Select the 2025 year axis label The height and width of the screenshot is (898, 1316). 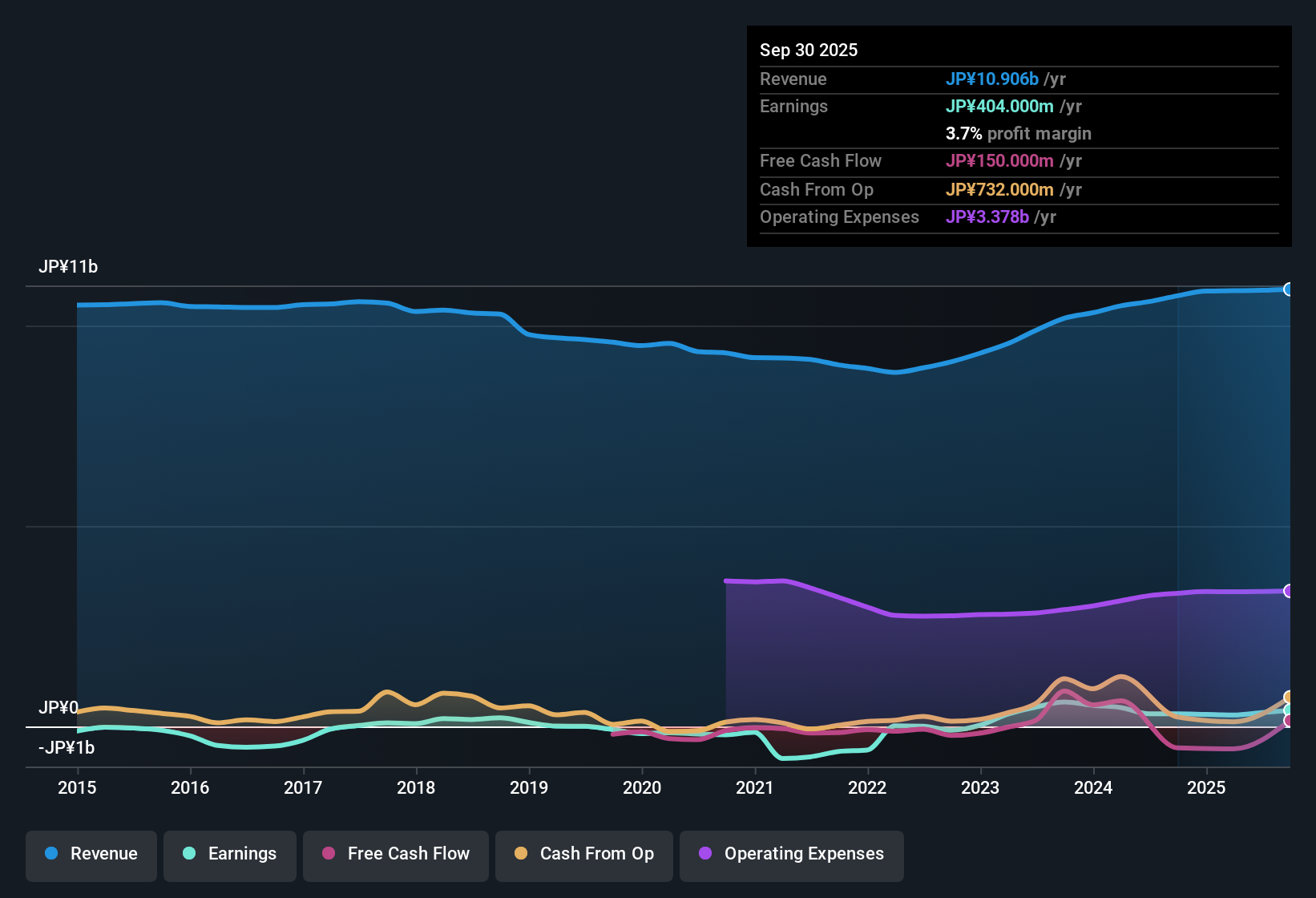pyautogui.click(x=1207, y=788)
